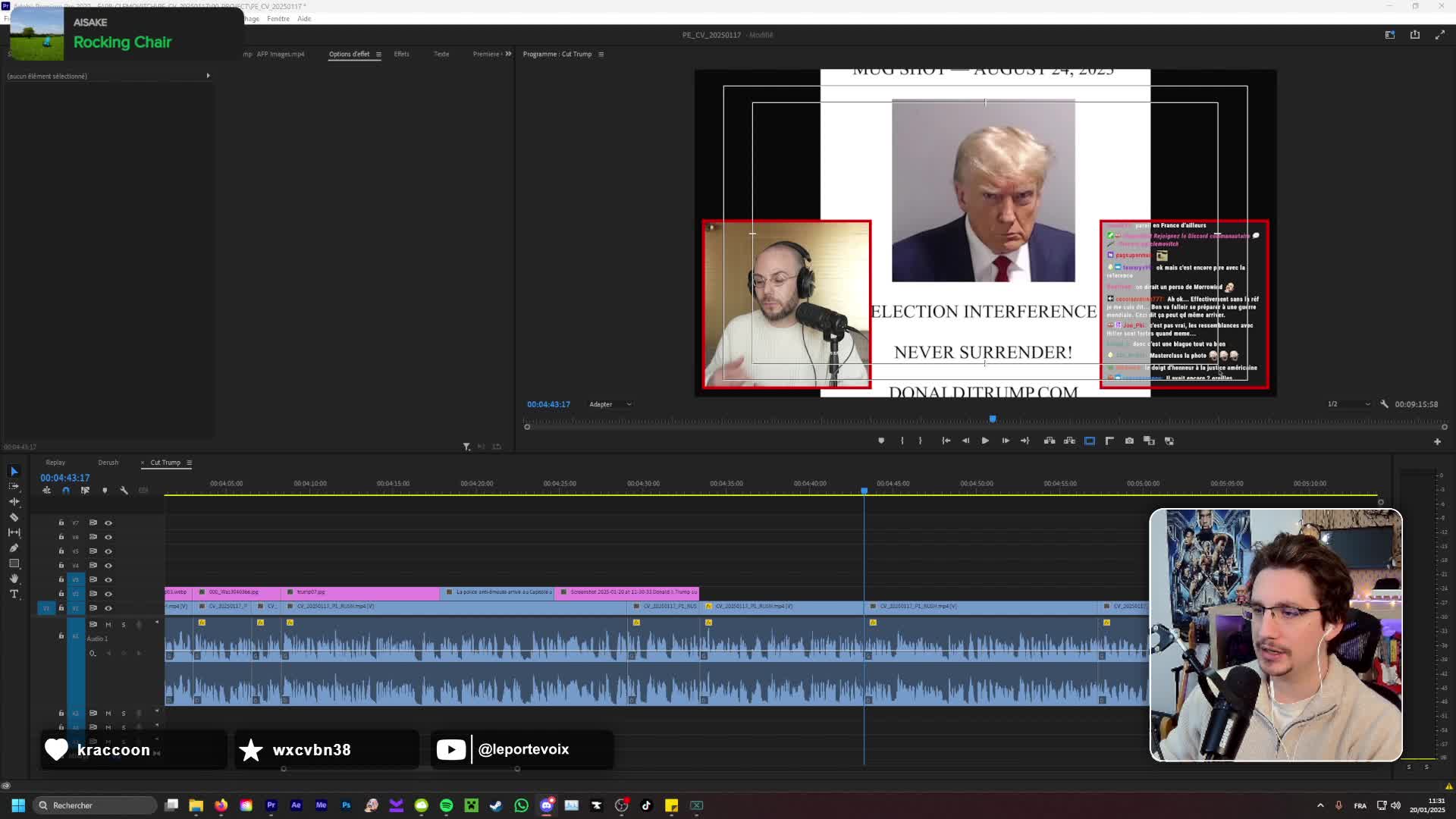
Task: Select the Rectangle tool
Action: click(14, 563)
